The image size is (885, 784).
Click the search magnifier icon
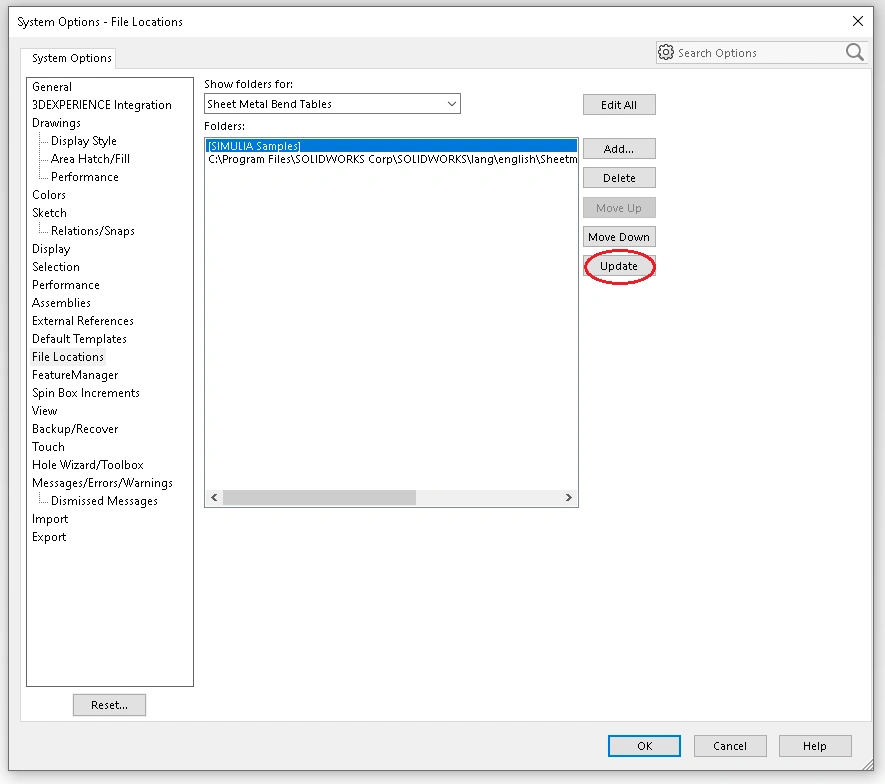pyautogui.click(x=855, y=52)
